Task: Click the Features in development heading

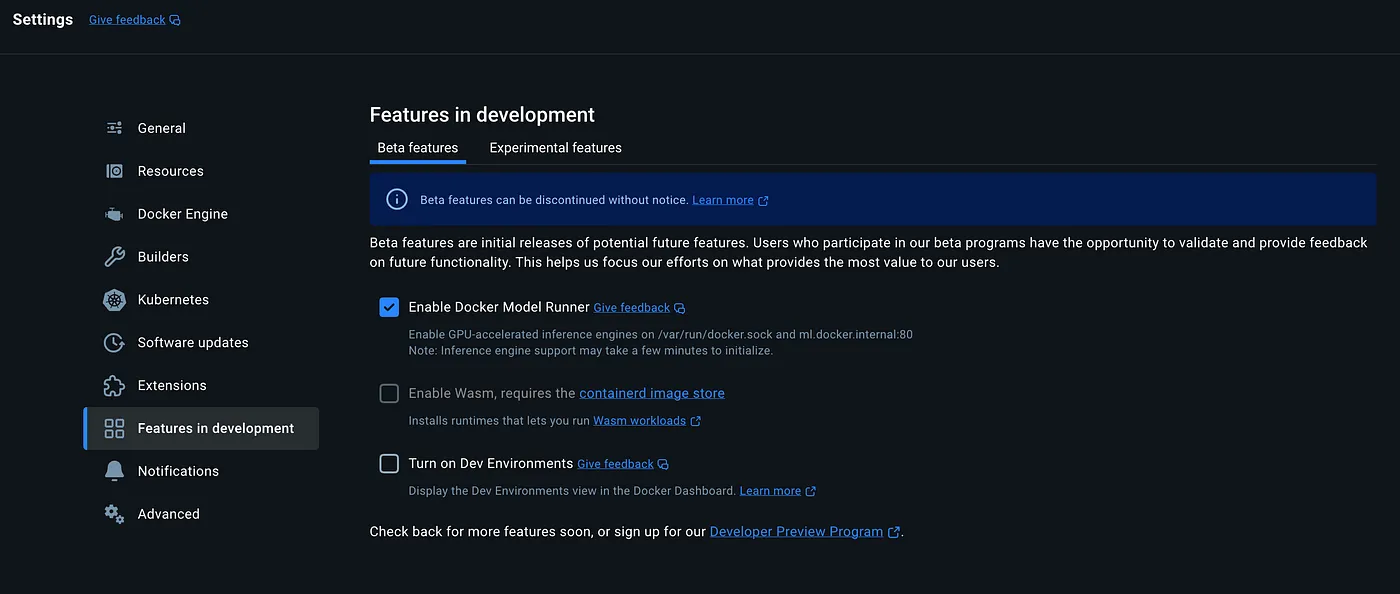Action: (482, 115)
